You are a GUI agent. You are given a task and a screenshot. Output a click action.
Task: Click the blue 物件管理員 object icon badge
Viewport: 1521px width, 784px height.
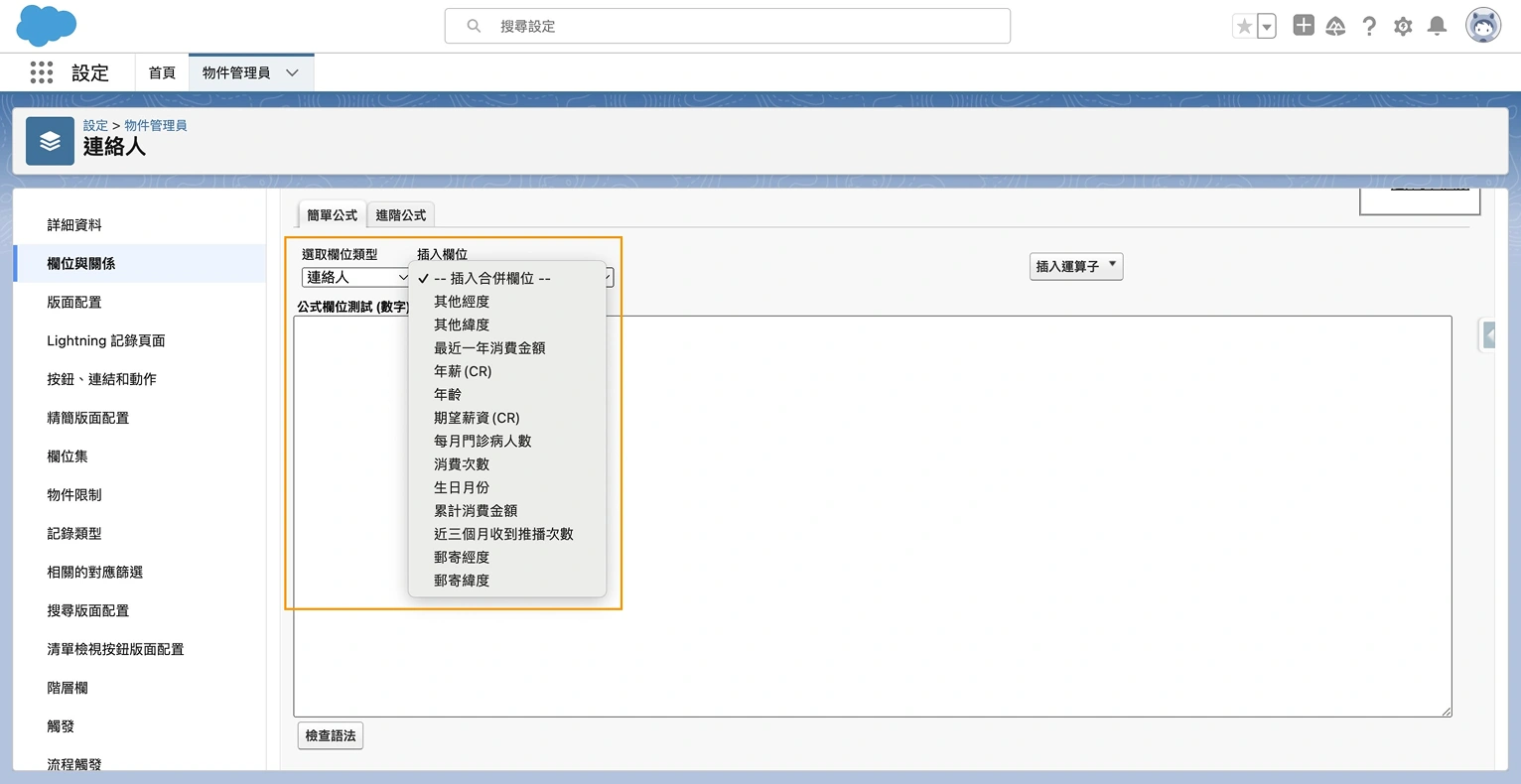50,140
